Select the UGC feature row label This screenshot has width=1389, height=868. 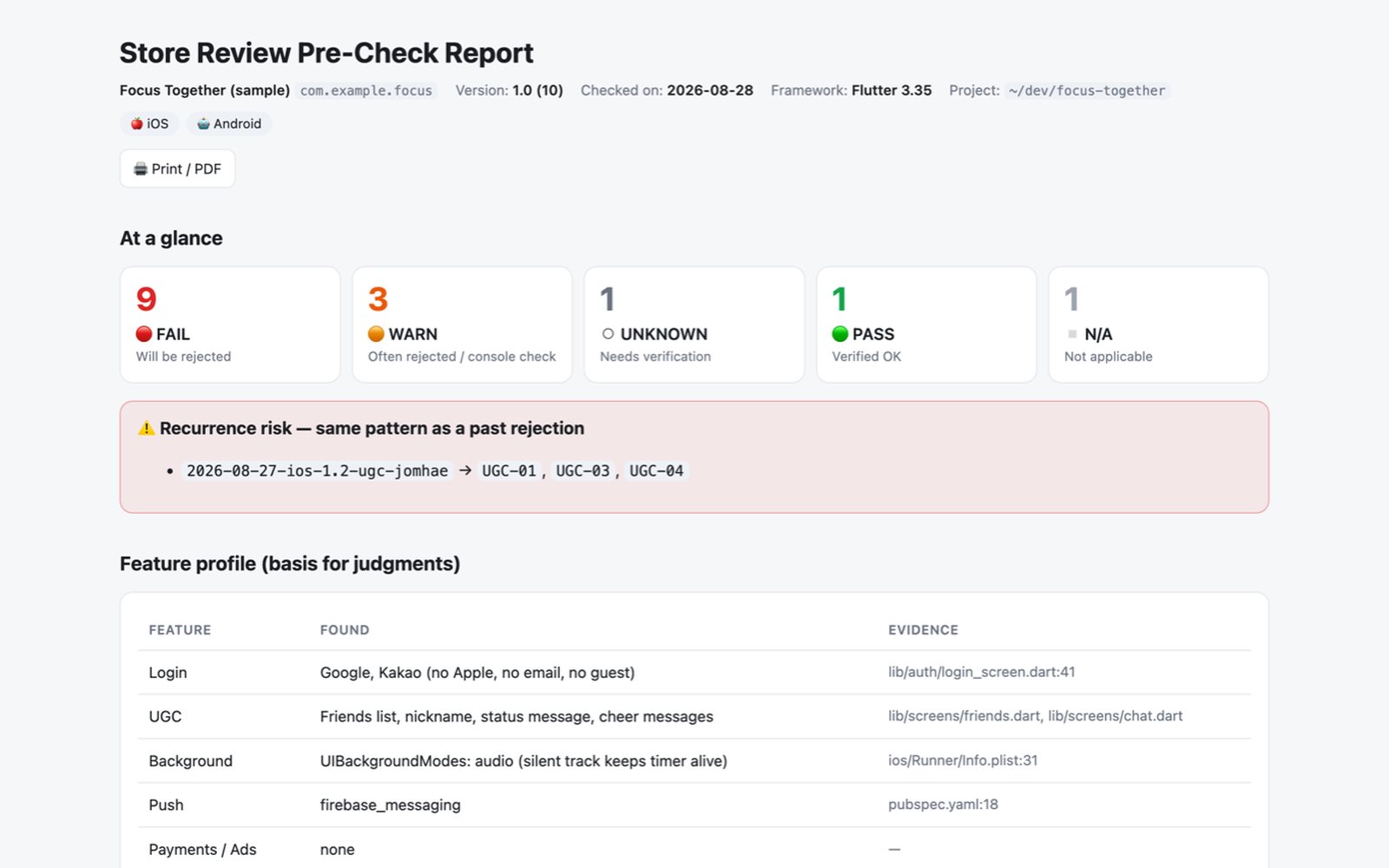coord(165,717)
